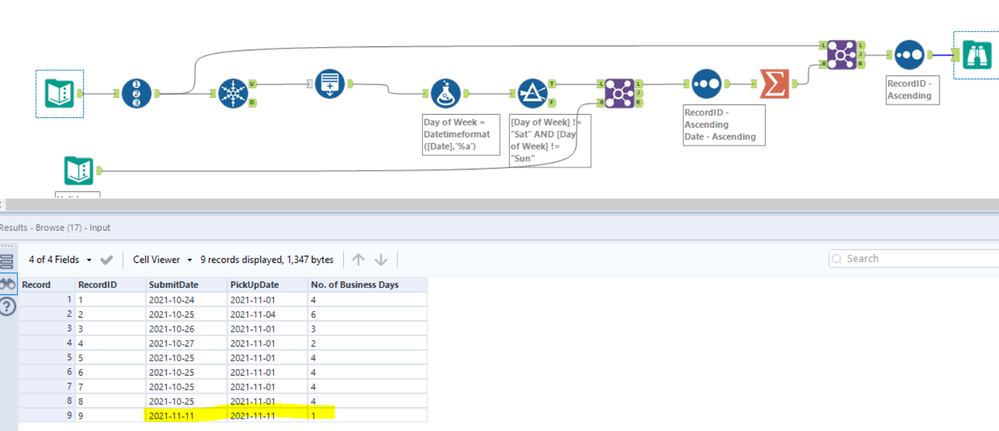The width and height of the screenshot is (999, 431).
Task: Select the final Sort tool
Action: tap(909, 55)
